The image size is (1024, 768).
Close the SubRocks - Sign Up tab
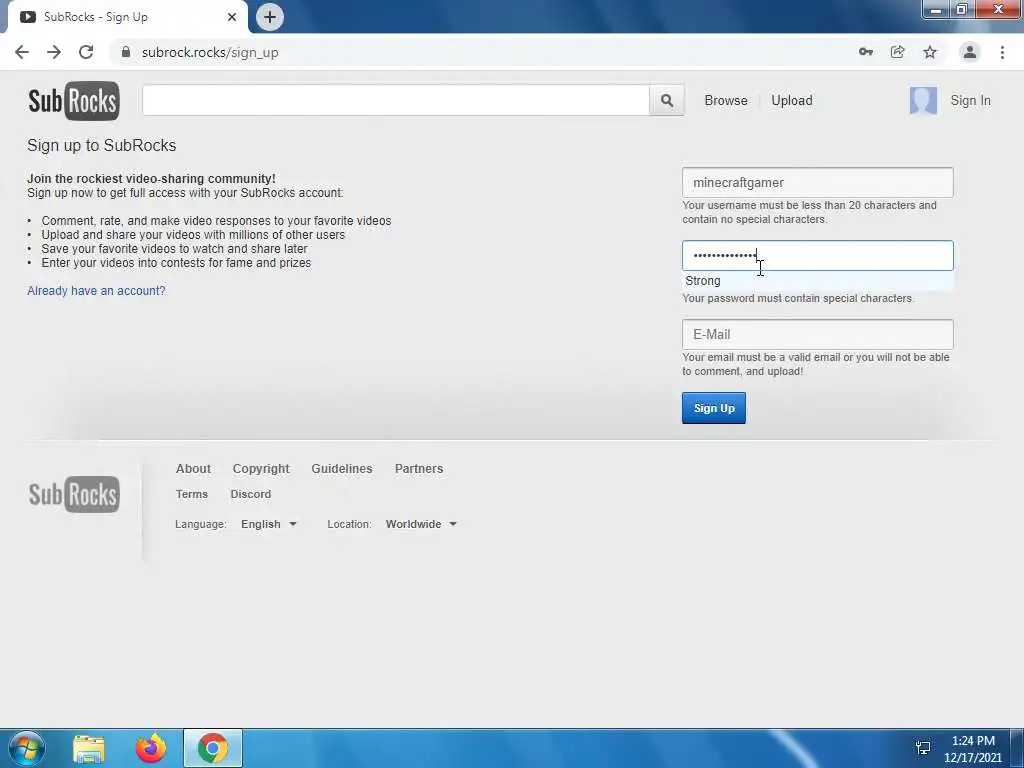click(x=232, y=17)
